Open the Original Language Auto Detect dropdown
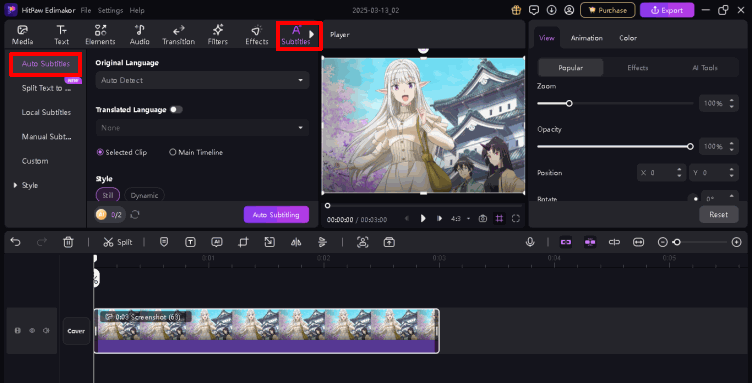The height and width of the screenshot is (384, 753). 202,80
